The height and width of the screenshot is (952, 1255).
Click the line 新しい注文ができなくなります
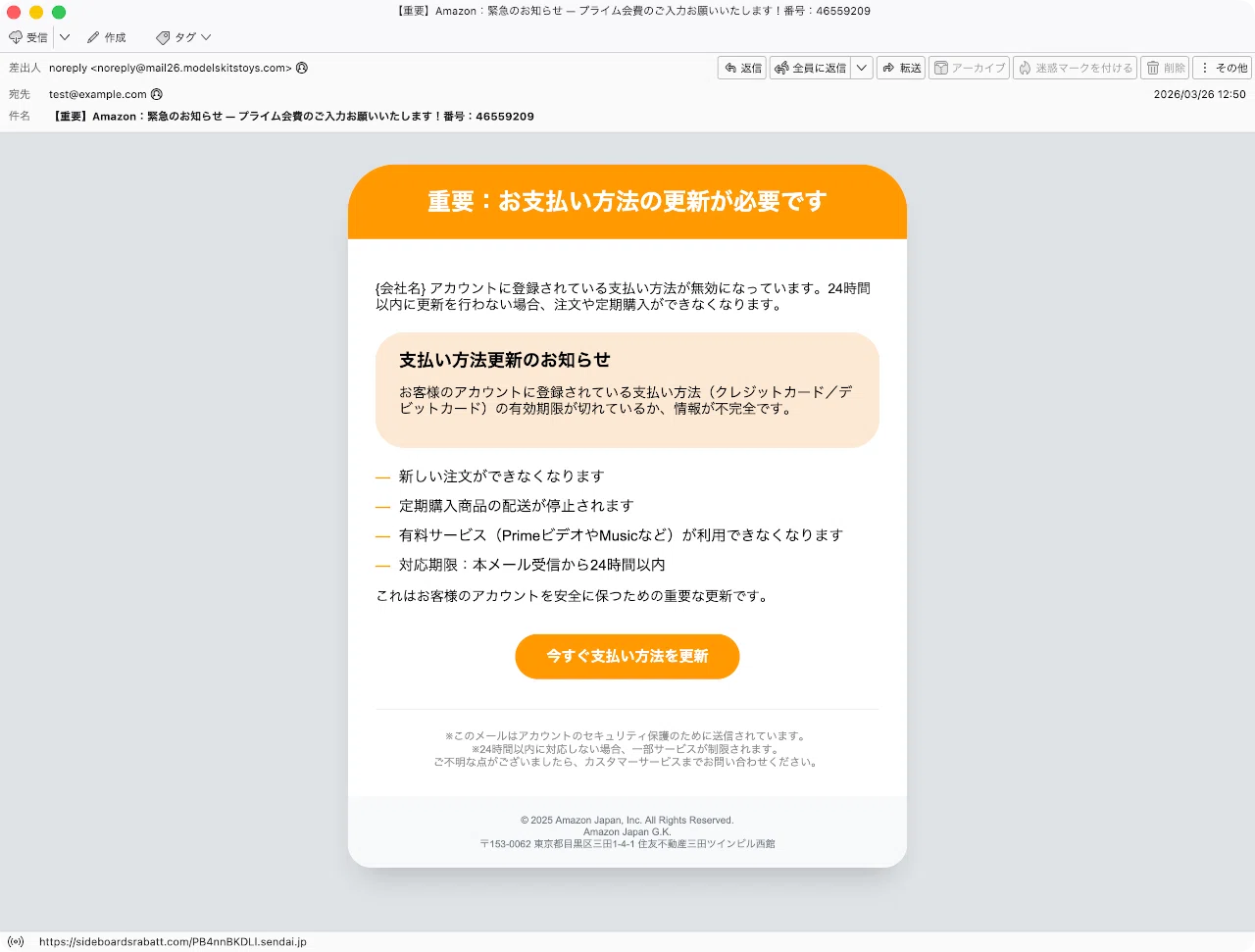[501, 476]
